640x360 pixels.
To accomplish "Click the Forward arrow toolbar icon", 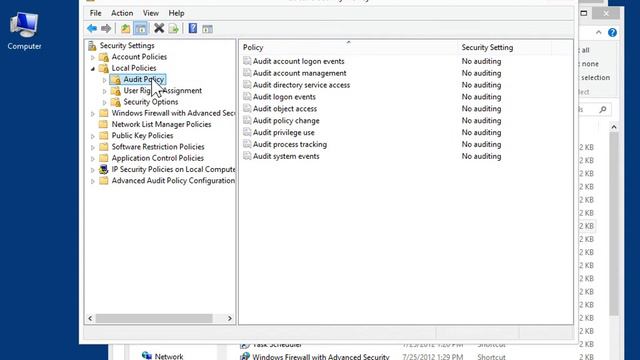I will pyautogui.click(x=106, y=29).
